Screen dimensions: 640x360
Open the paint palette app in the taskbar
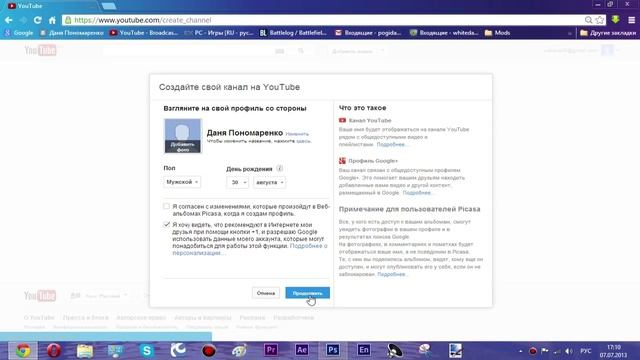tap(240, 351)
